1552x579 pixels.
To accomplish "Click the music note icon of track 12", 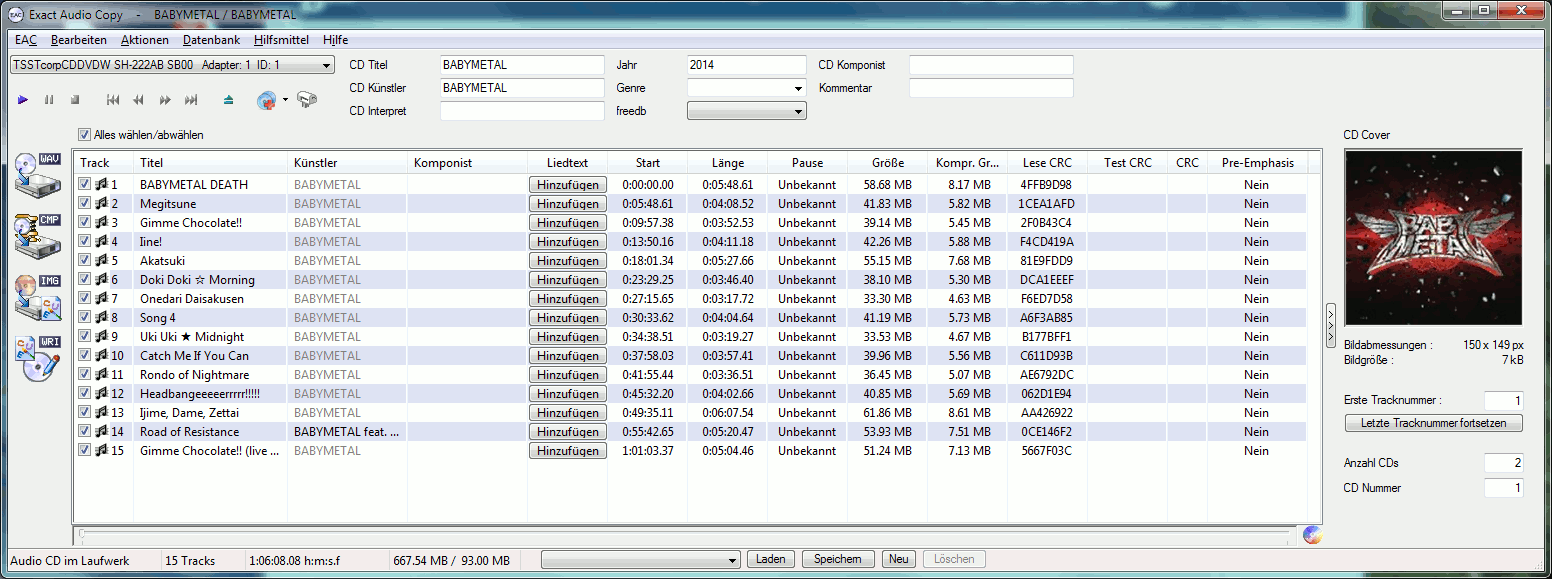I will [101, 393].
